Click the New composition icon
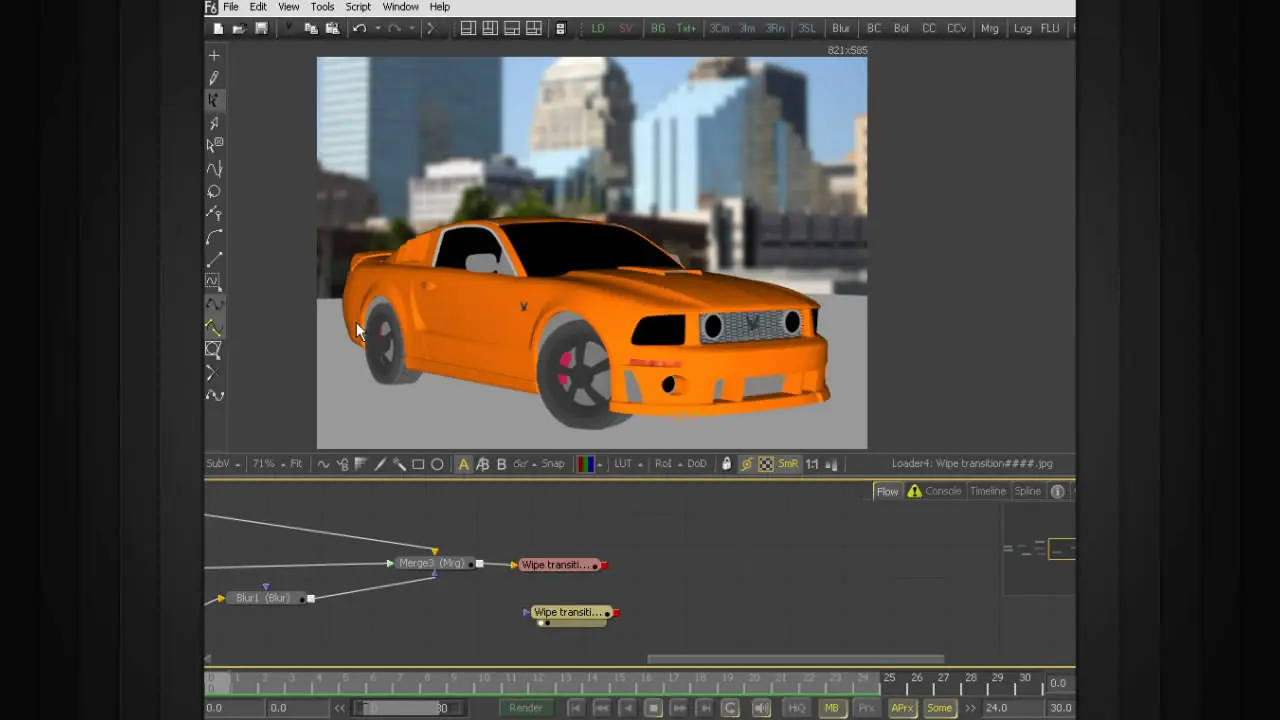 click(218, 29)
